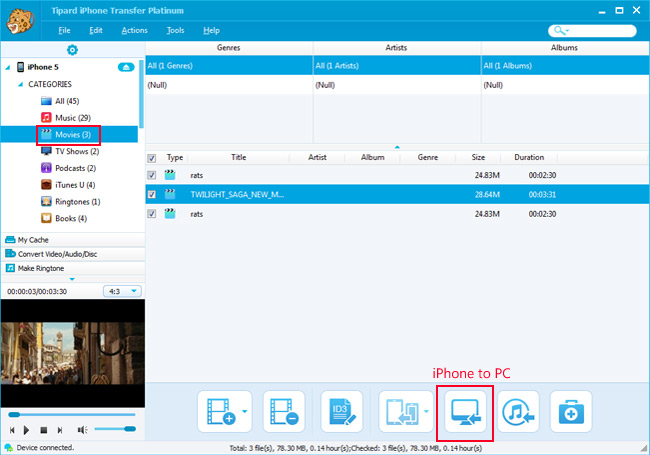Open Convert Video/Audio/Disc section
650x455 pixels.
pyautogui.click(x=73, y=254)
